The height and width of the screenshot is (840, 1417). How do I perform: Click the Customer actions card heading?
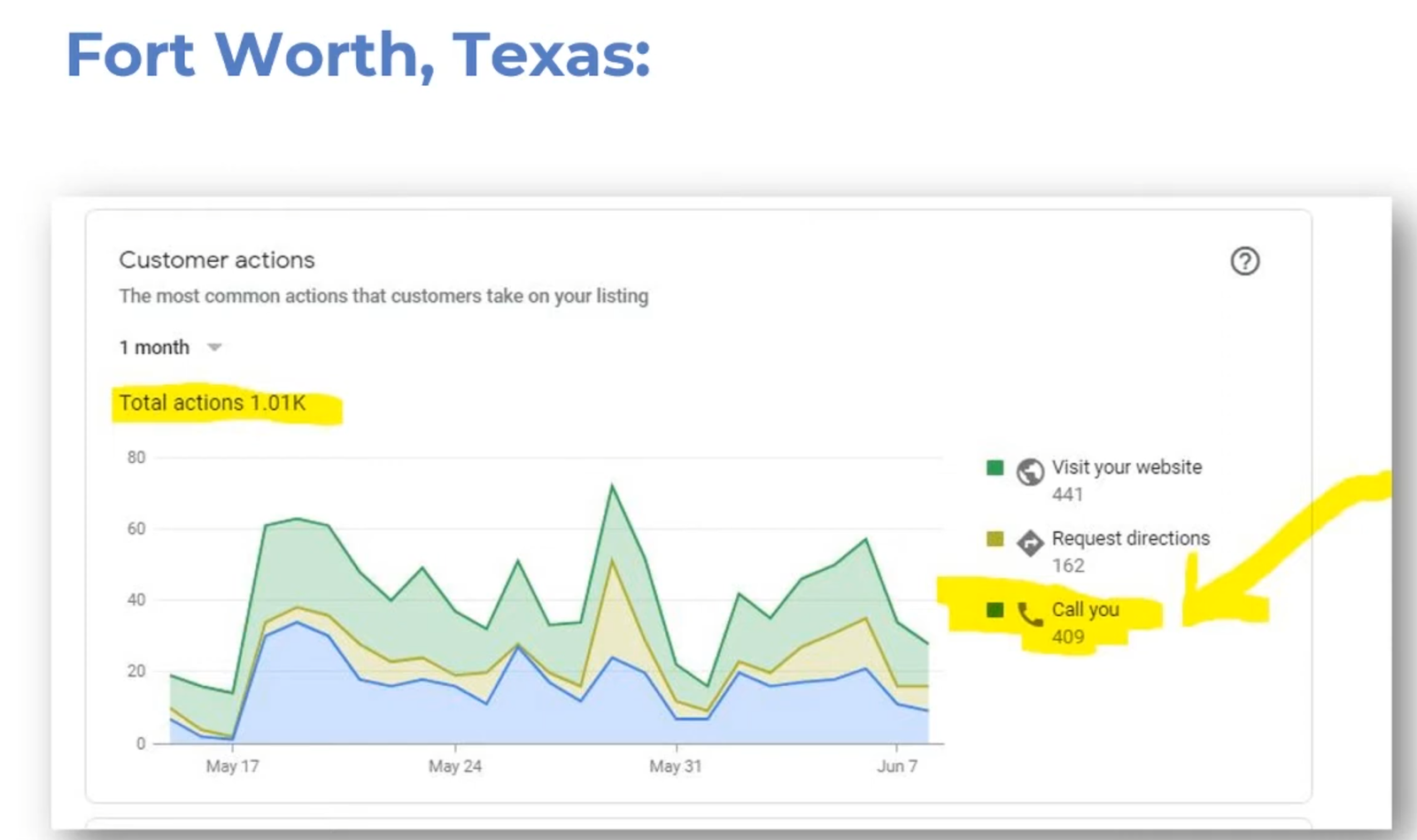[x=217, y=260]
